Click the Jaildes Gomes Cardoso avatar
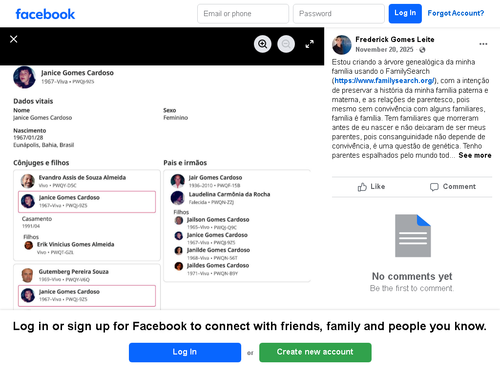This screenshot has height=375, width=500. coord(179,266)
